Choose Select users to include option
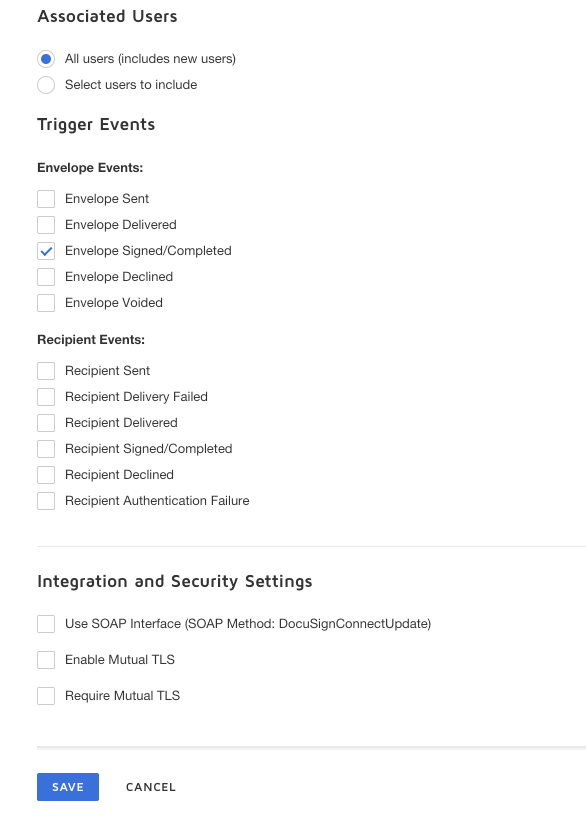The height and width of the screenshot is (817, 586). pos(46,85)
